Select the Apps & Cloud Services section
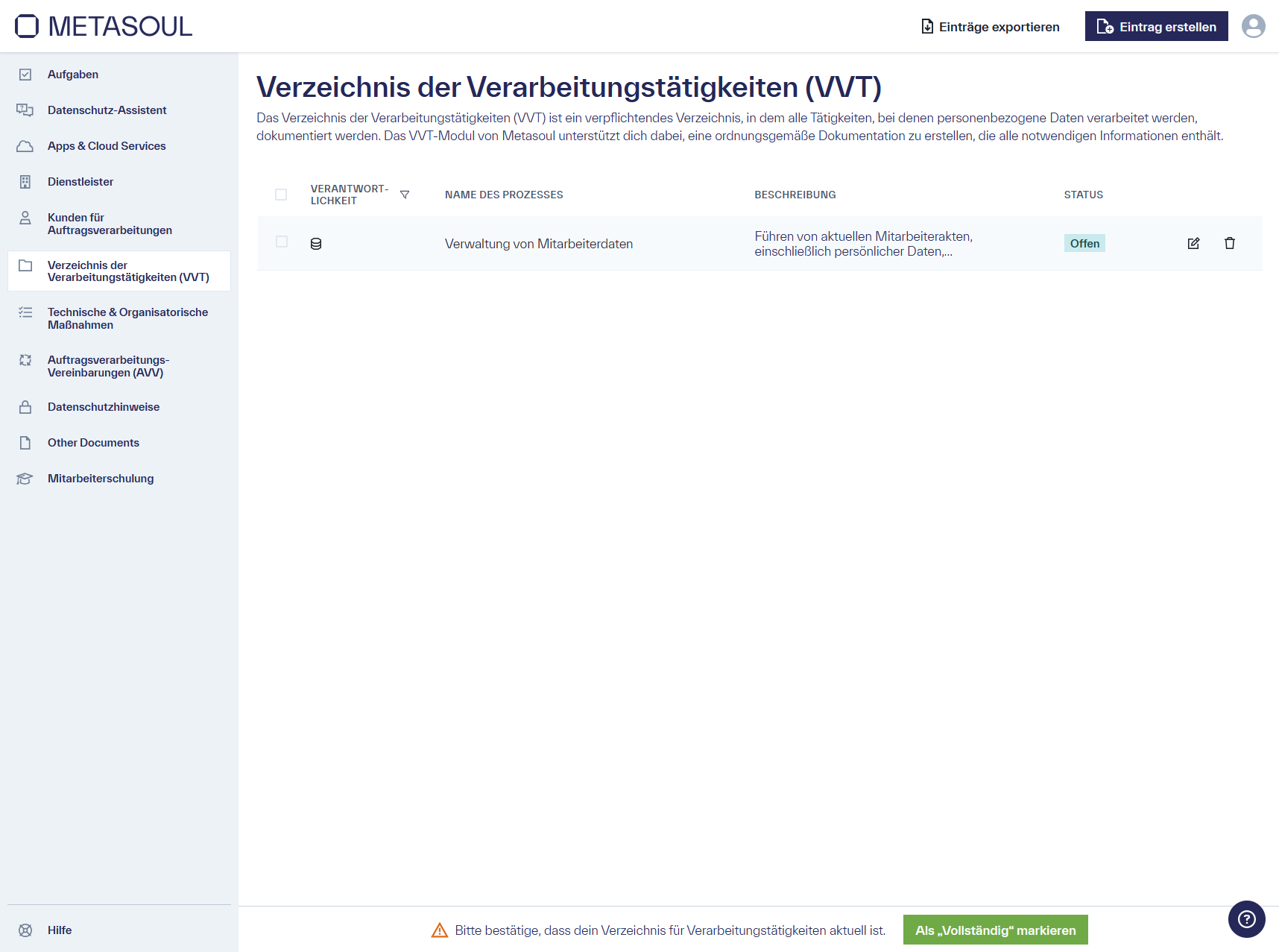 tap(107, 145)
